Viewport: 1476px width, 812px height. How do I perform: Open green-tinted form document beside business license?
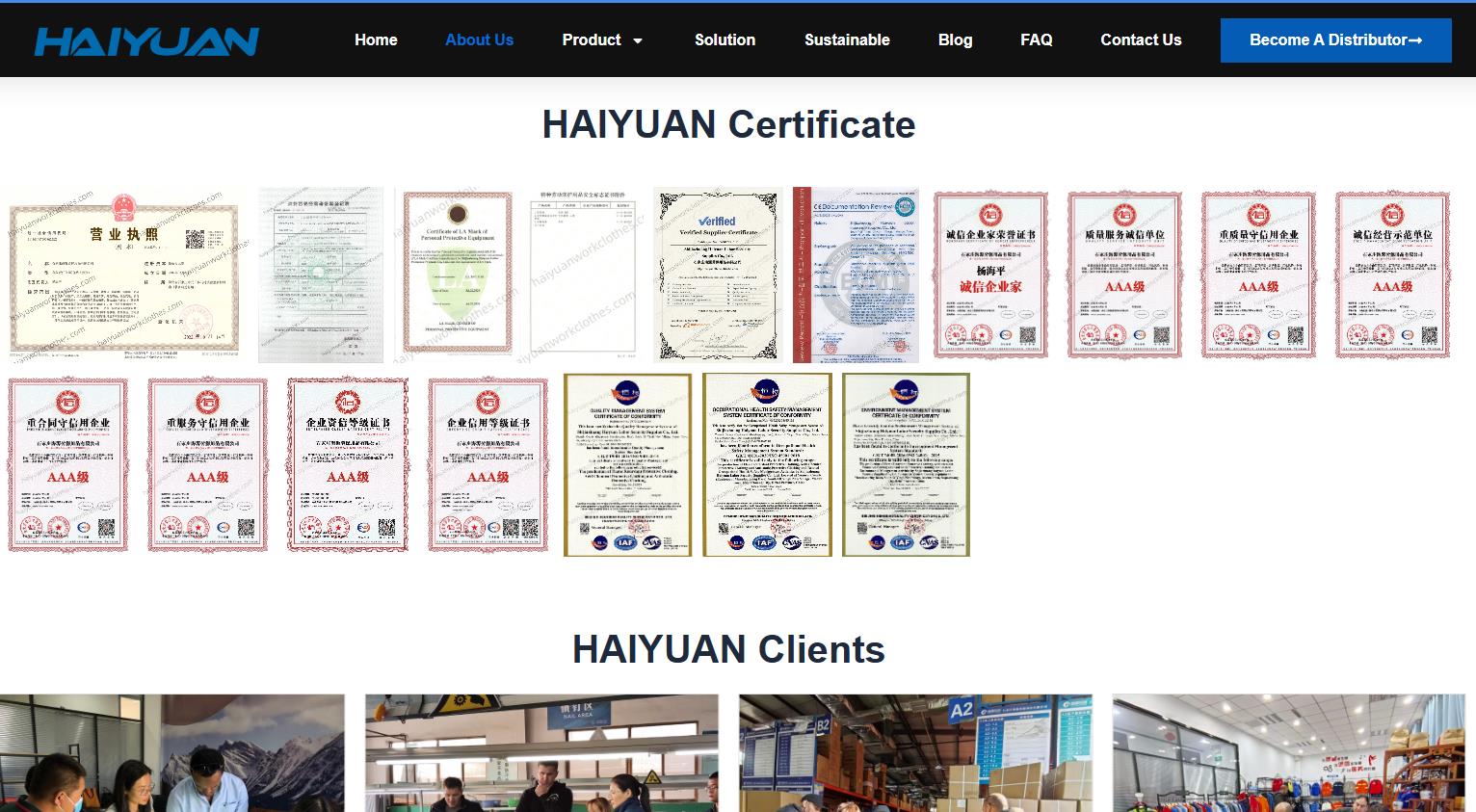(321, 275)
